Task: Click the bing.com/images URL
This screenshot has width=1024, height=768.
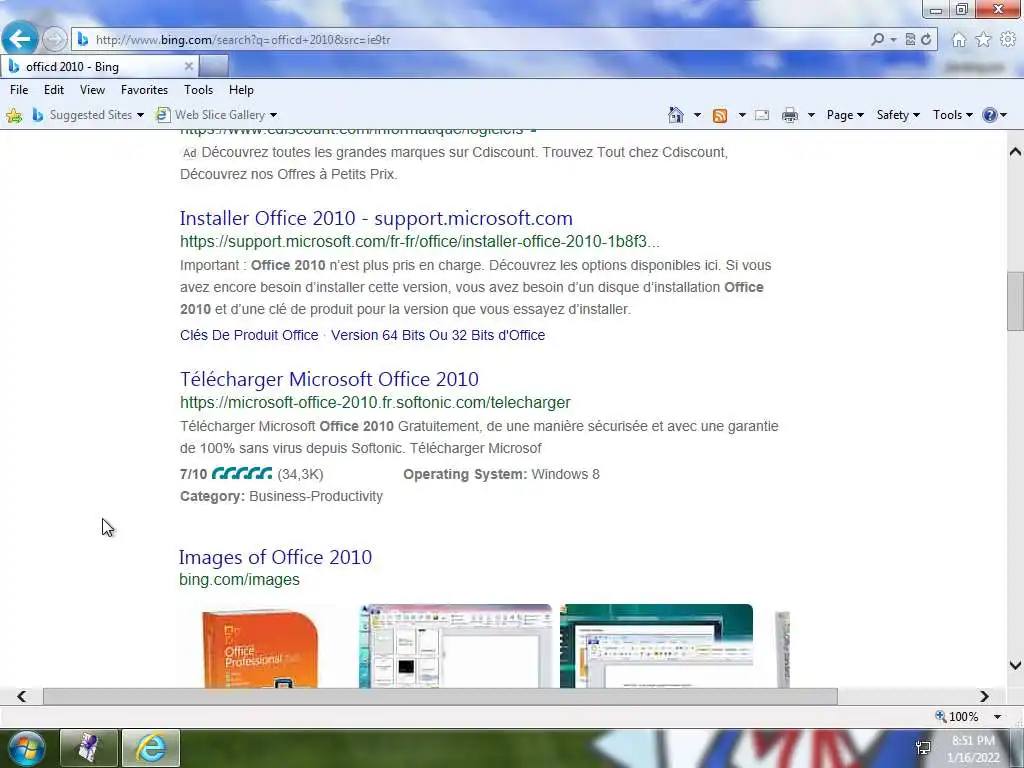Action: (239, 580)
